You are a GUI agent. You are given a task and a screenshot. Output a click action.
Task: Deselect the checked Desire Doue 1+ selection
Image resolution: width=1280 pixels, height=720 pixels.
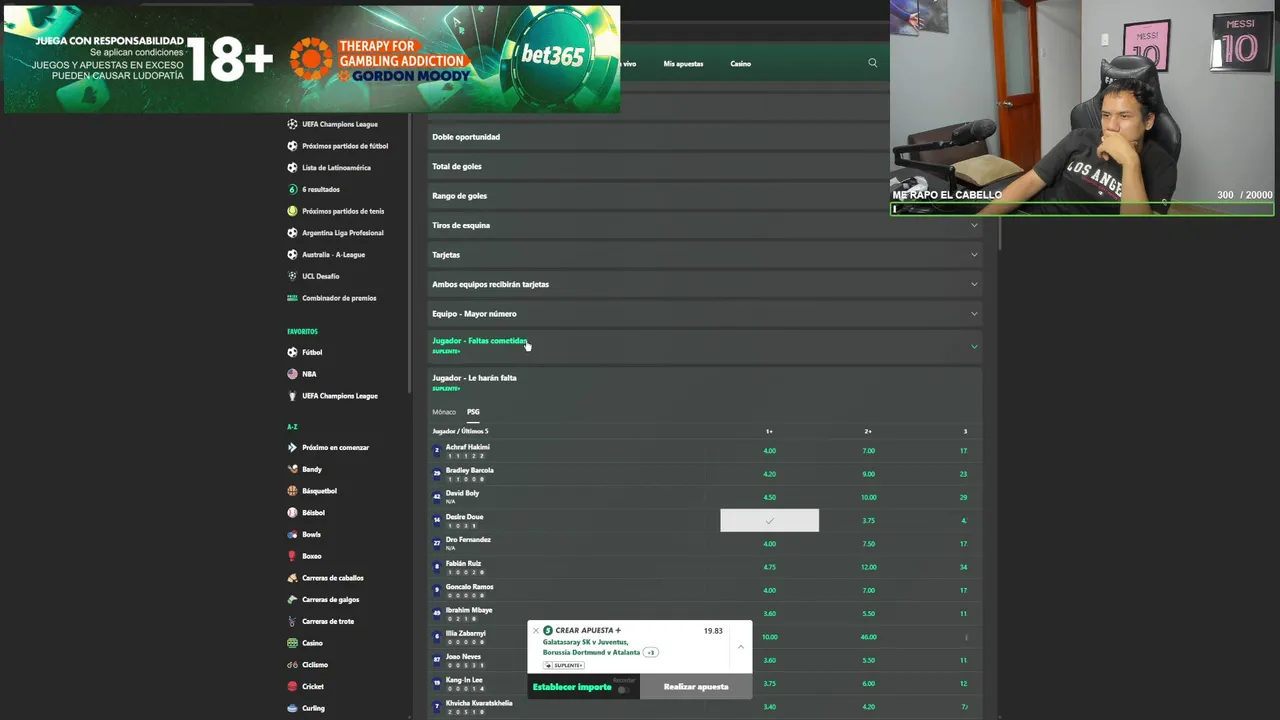click(x=769, y=520)
